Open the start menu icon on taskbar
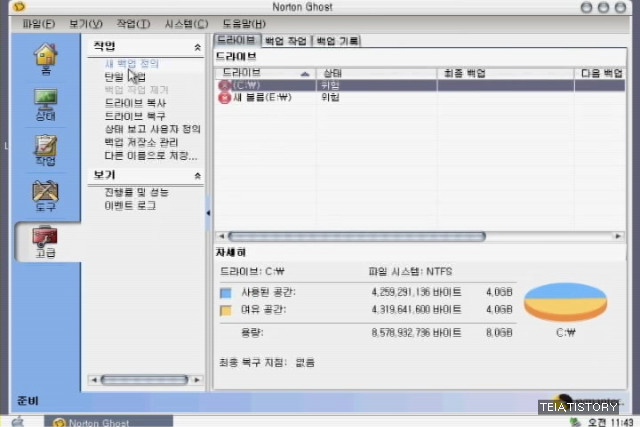Viewport: 640px width, 427px height. click(18, 422)
